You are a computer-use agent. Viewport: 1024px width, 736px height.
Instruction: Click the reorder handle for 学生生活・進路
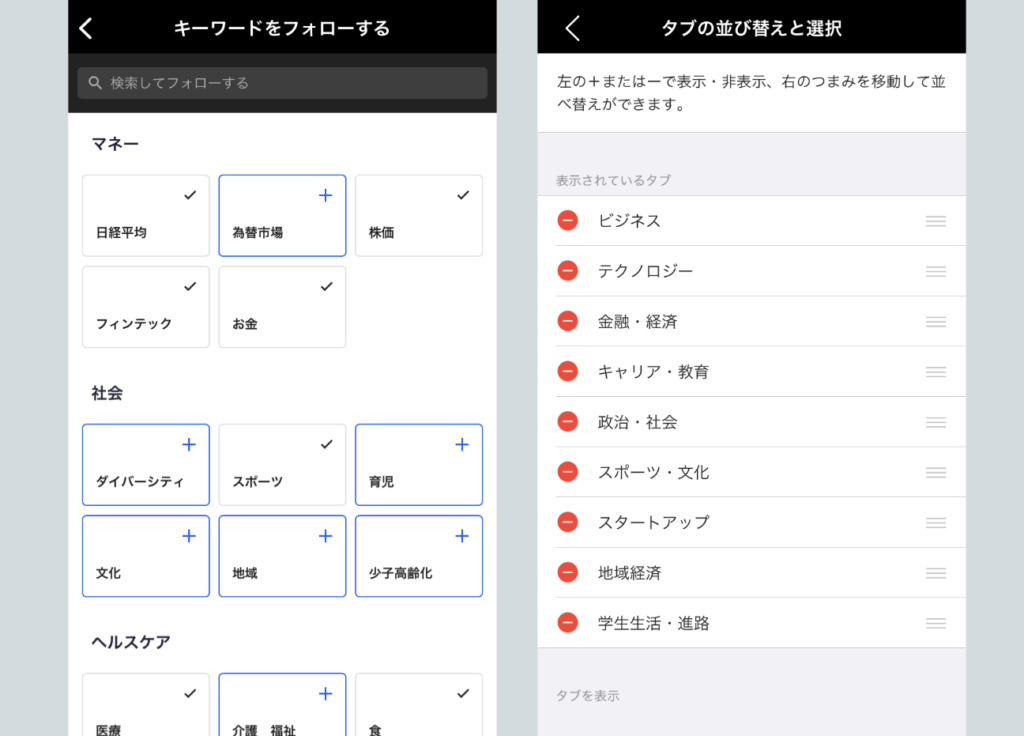point(936,624)
